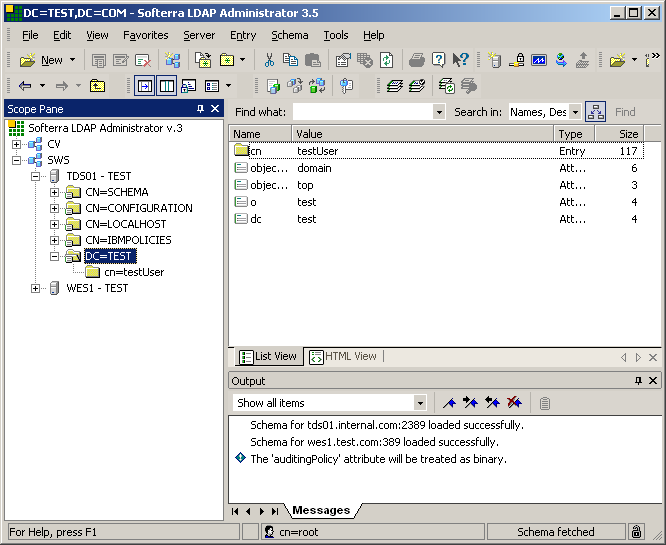Open the Show all items dropdown

click(420, 403)
